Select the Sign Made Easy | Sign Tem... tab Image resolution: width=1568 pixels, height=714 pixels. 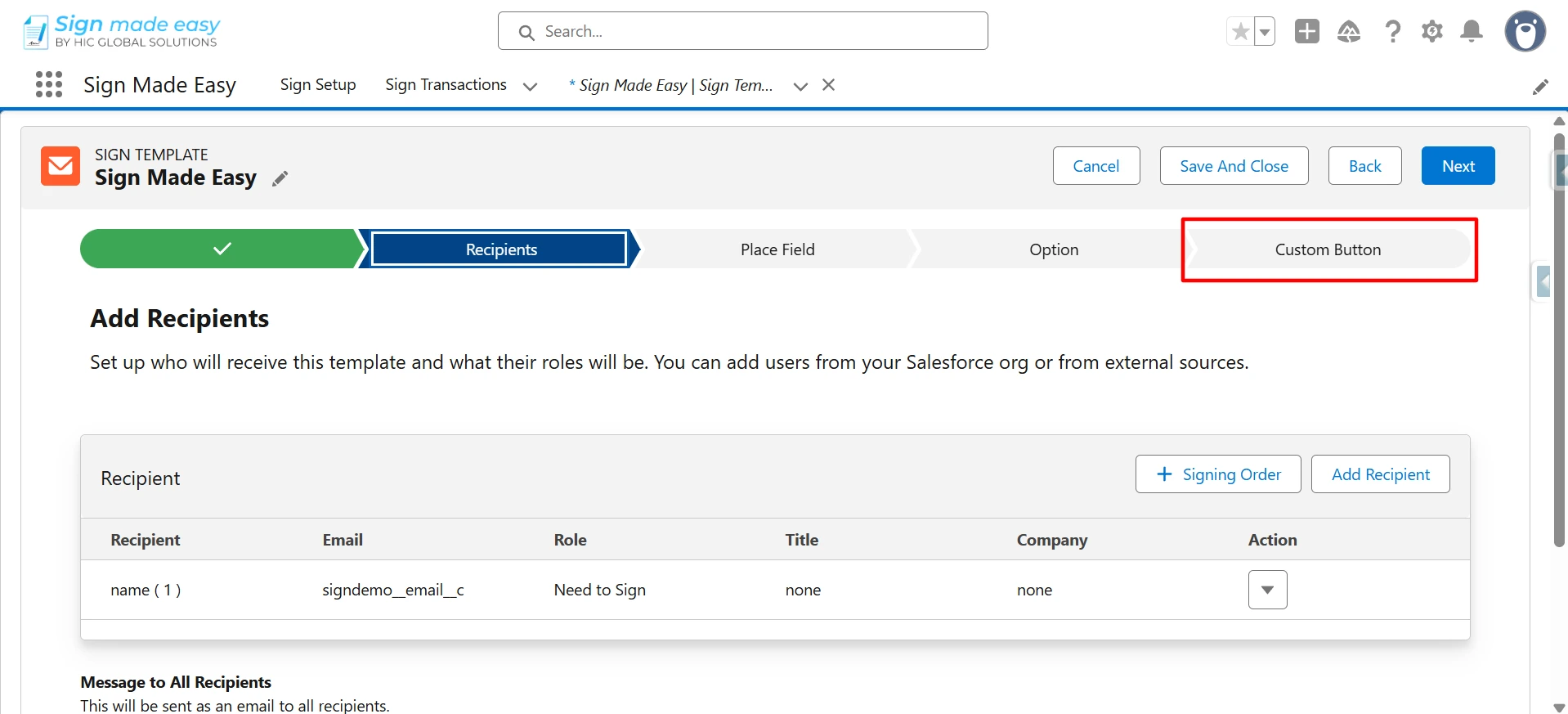[x=670, y=85]
